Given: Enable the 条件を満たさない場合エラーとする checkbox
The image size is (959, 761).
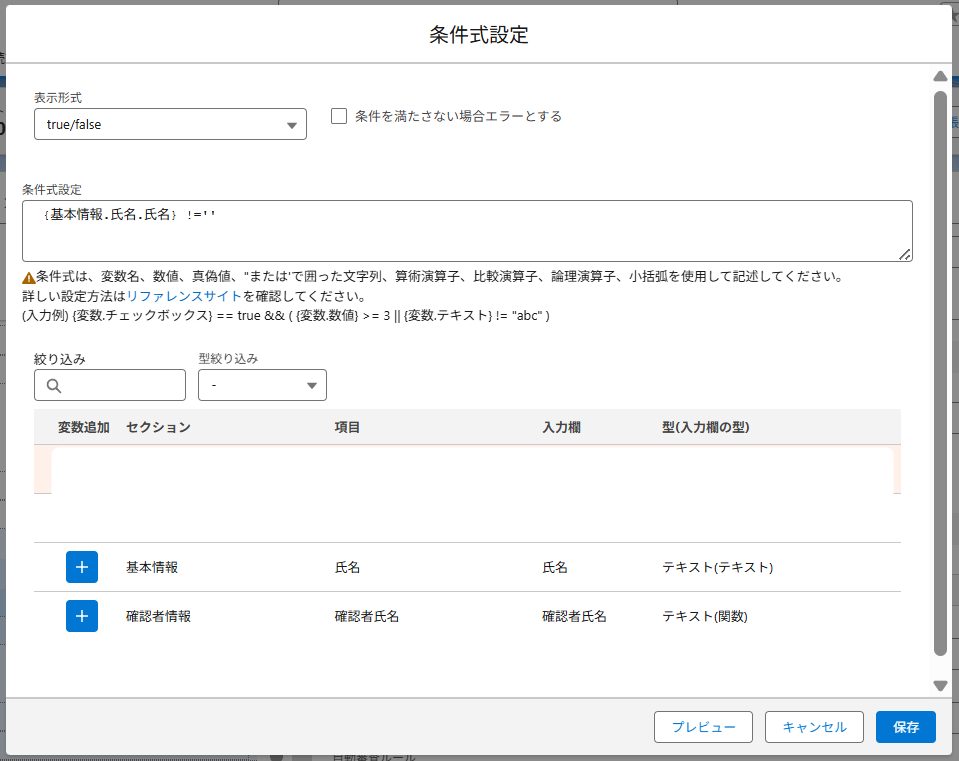Looking at the screenshot, I should click(x=339, y=116).
